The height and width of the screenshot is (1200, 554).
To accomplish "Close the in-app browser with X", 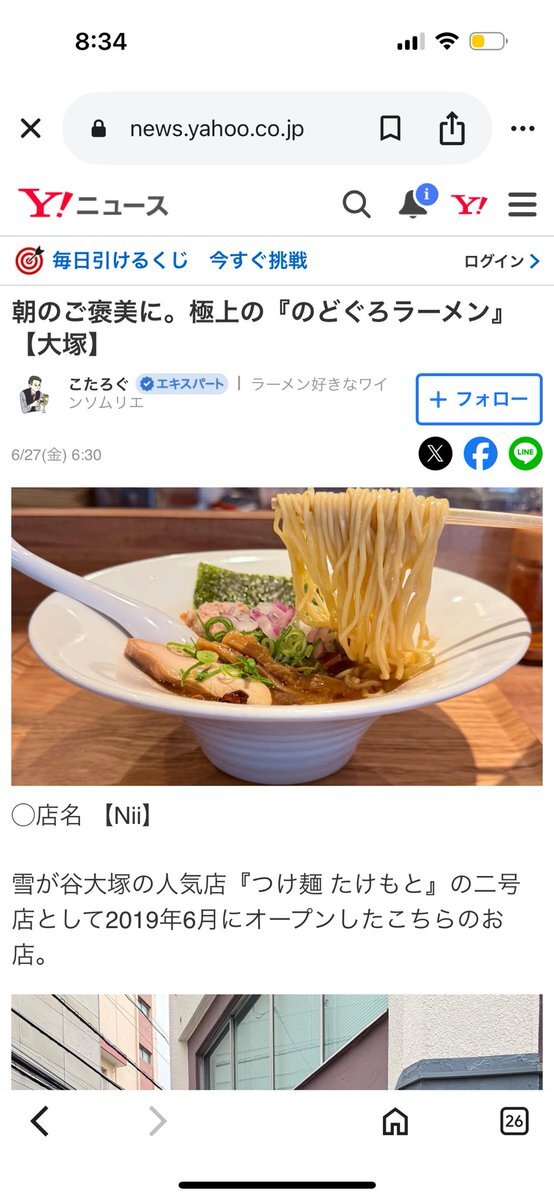I will tap(31, 128).
